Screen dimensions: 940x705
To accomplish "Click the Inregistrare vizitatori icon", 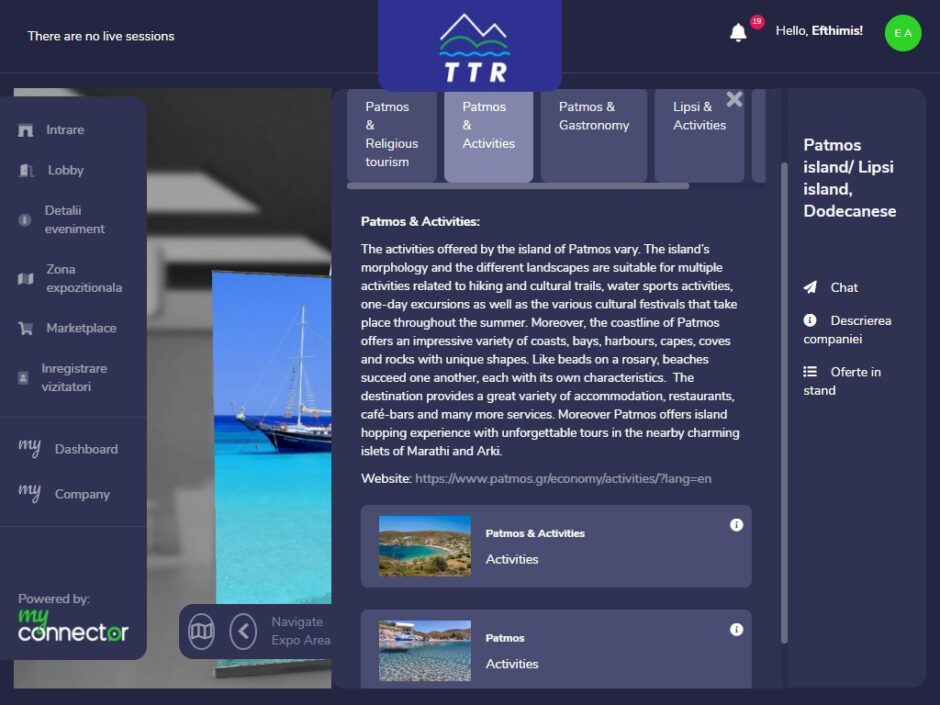I will pyautogui.click(x=23, y=378).
